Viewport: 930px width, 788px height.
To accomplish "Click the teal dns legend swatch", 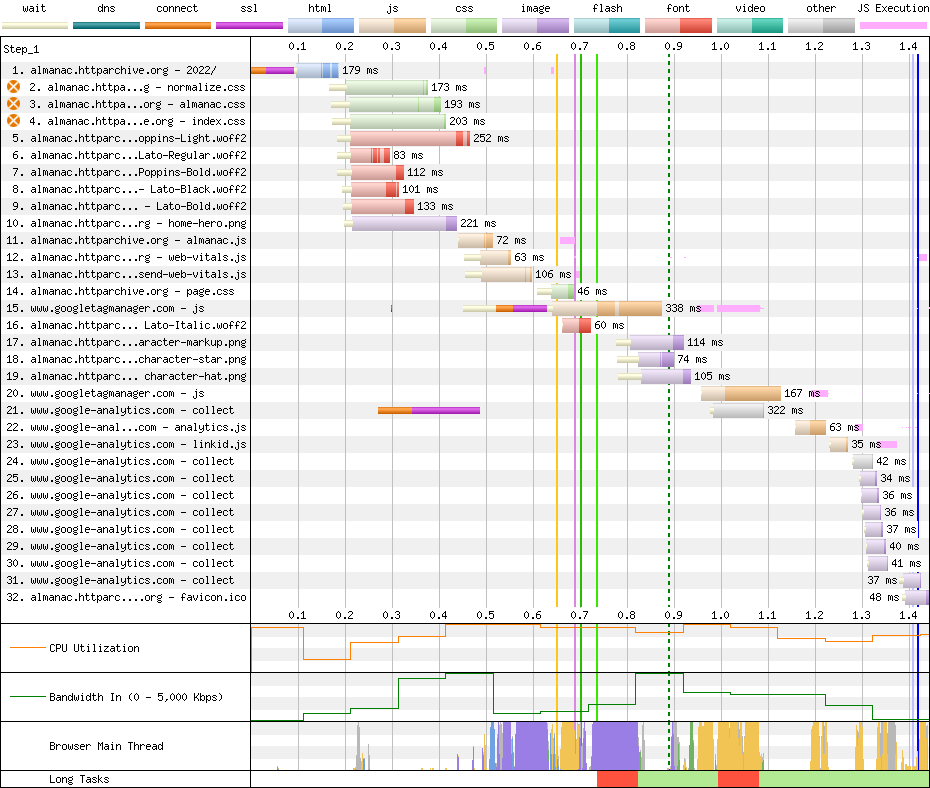I will point(106,24).
